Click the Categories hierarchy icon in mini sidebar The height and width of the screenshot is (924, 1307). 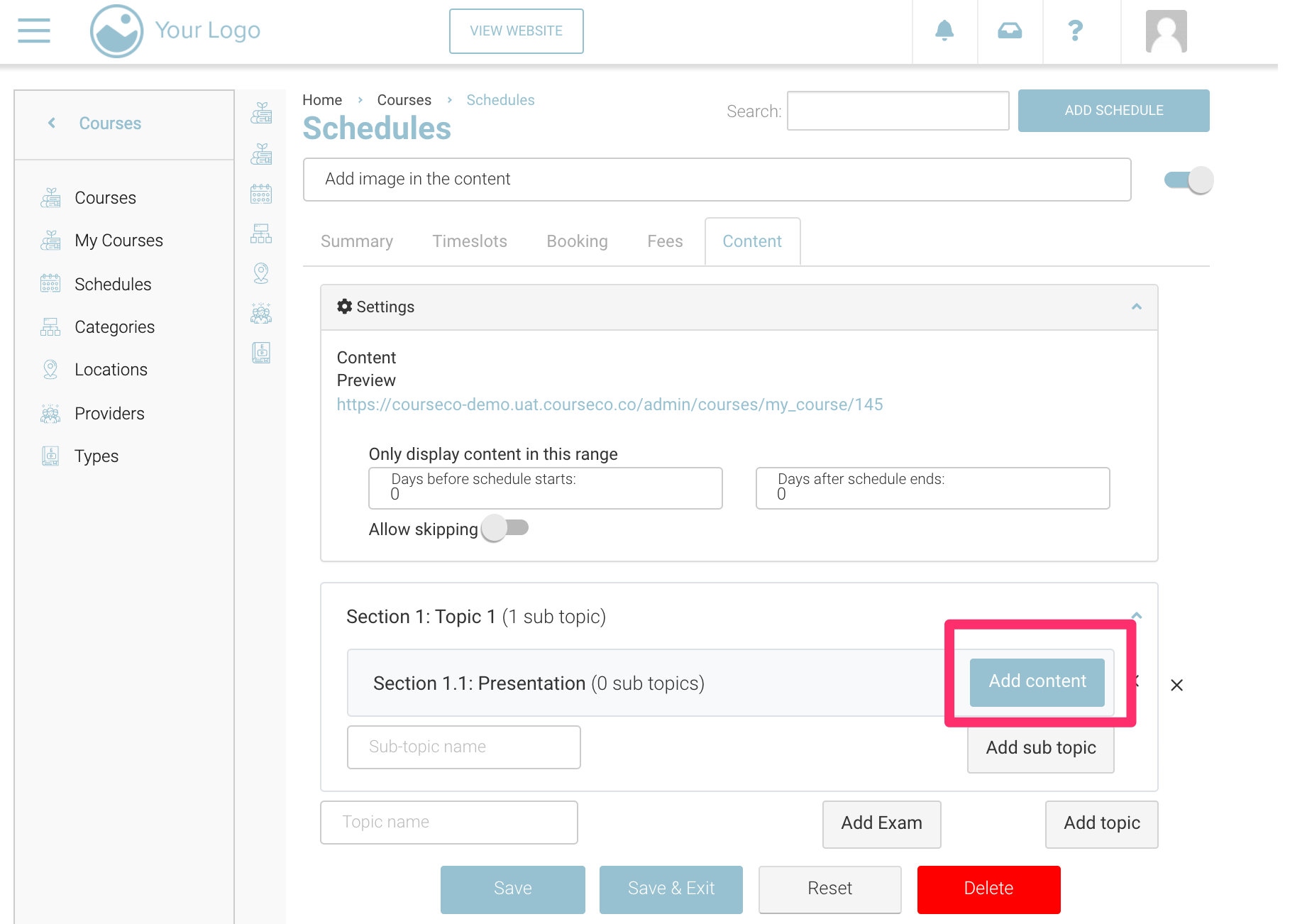click(261, 233)
